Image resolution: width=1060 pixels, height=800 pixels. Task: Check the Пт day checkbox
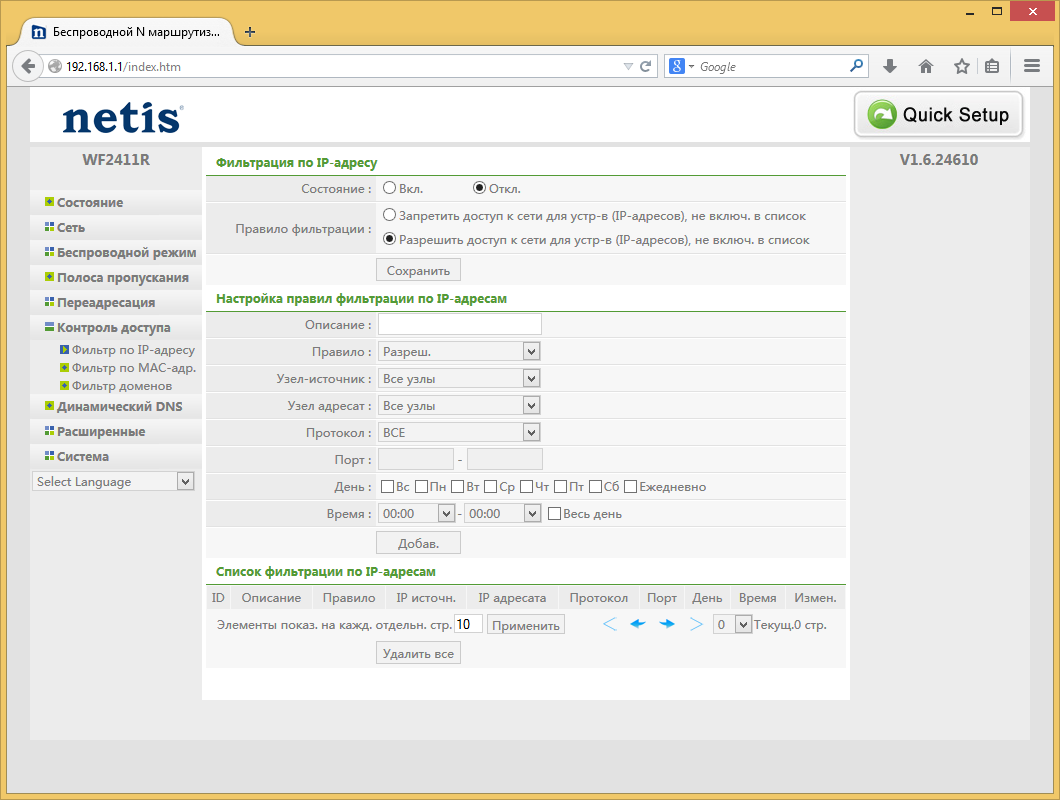point(560,486)
